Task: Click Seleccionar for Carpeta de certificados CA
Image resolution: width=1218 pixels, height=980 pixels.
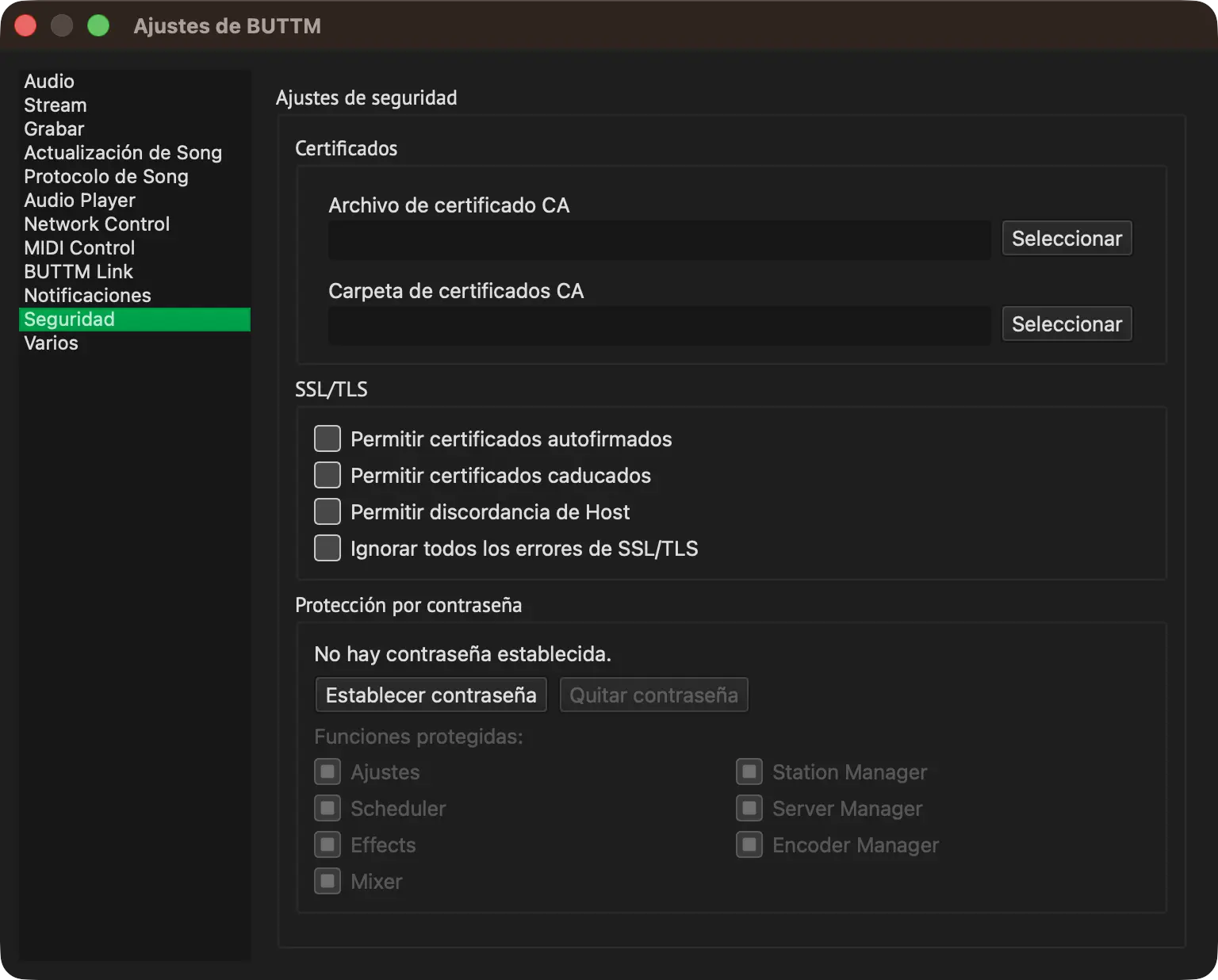Action: [1067, 324]
